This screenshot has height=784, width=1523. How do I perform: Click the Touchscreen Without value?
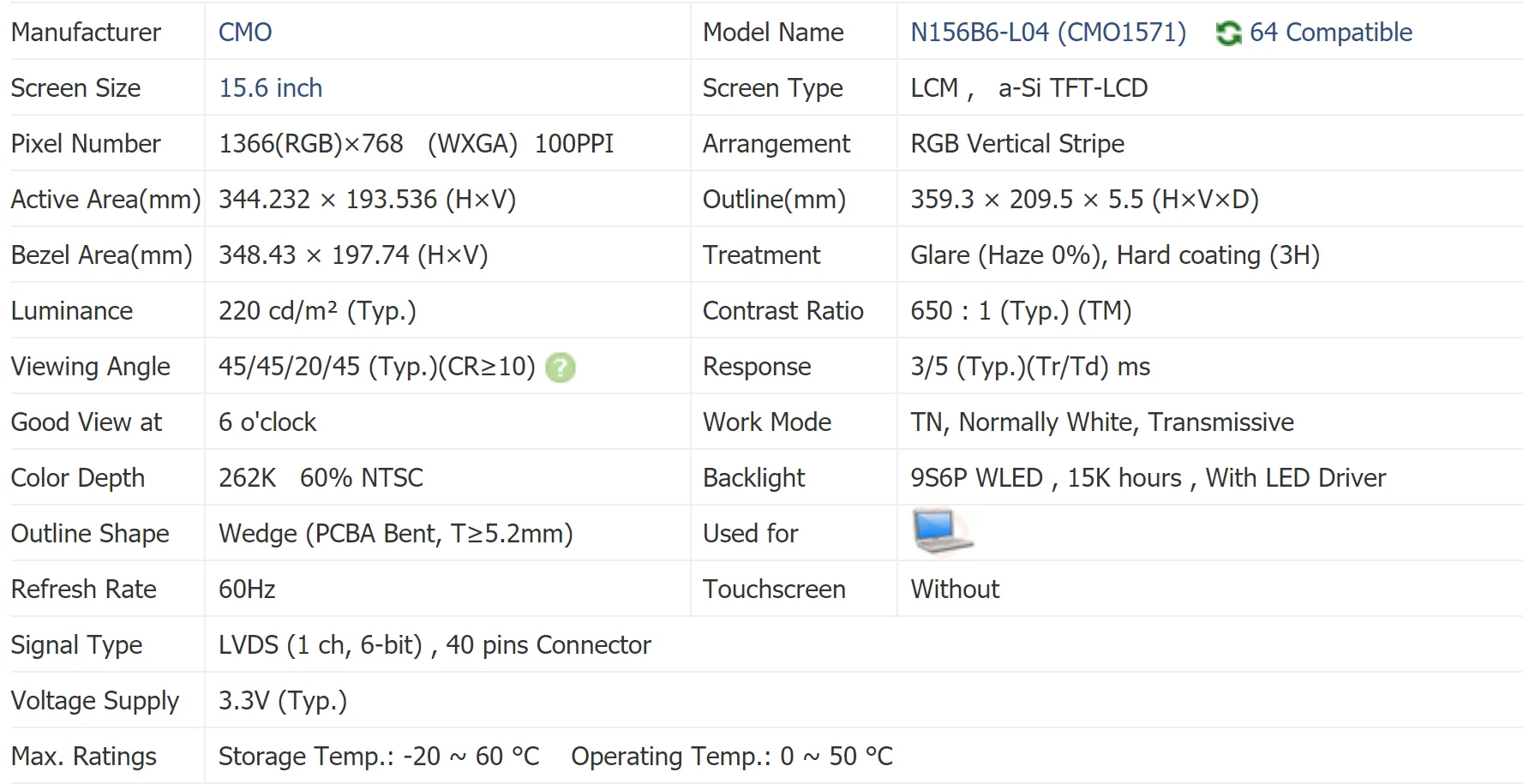click(x=955, y=589)
